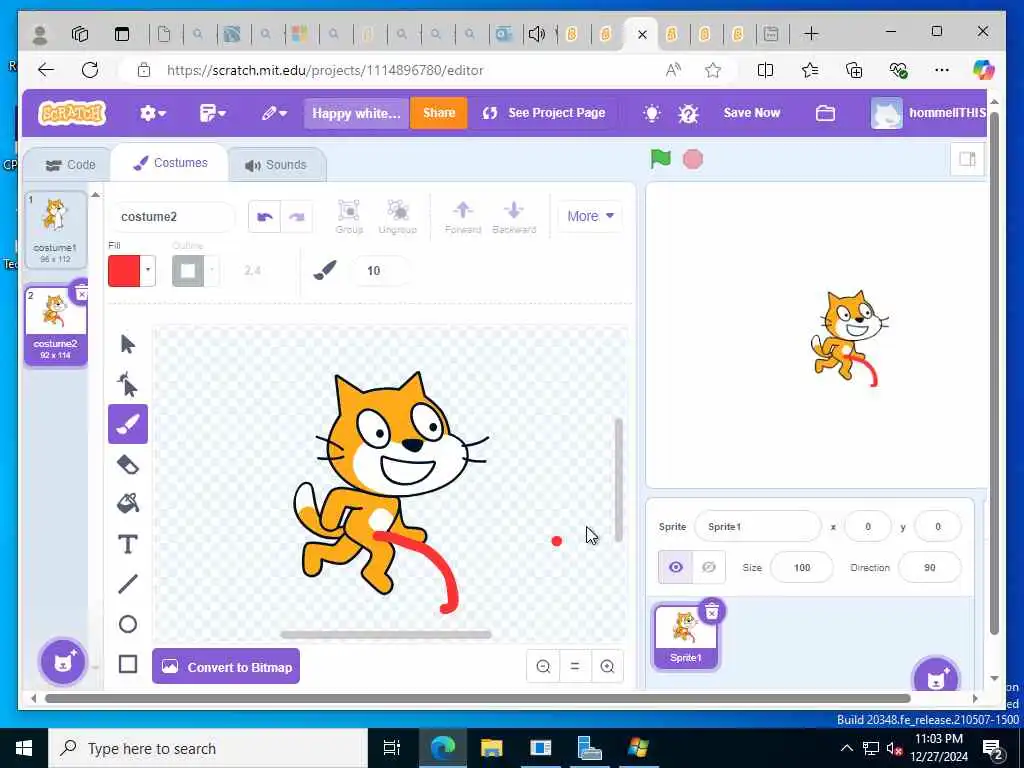
Task: Open the My Stuff folder icon
Action: click(825, 113)
